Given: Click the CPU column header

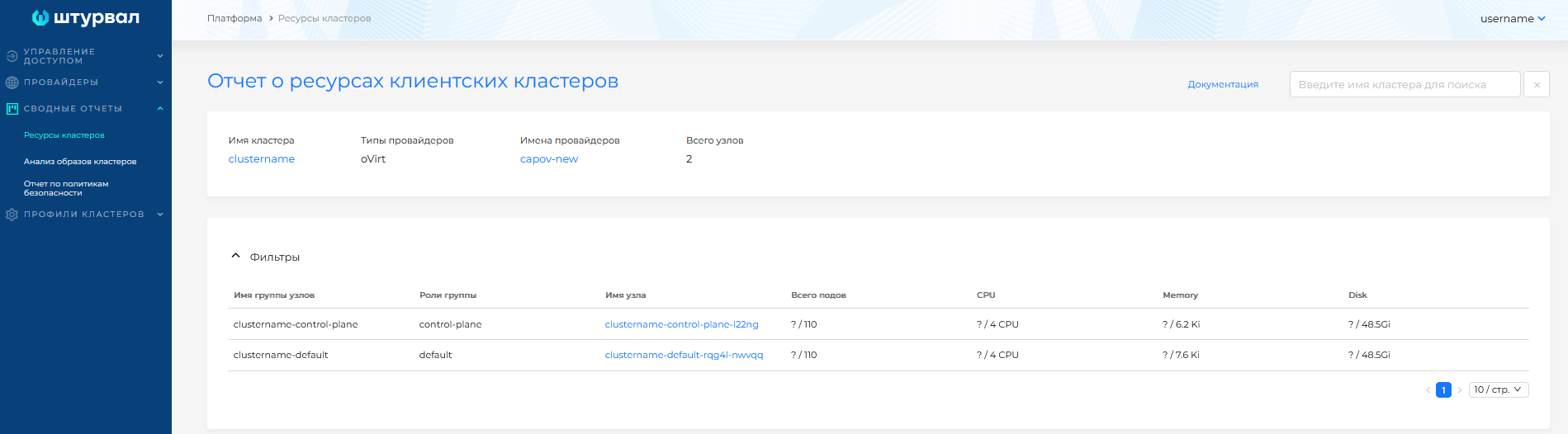Looking at the screenshot, I should 986,295.
